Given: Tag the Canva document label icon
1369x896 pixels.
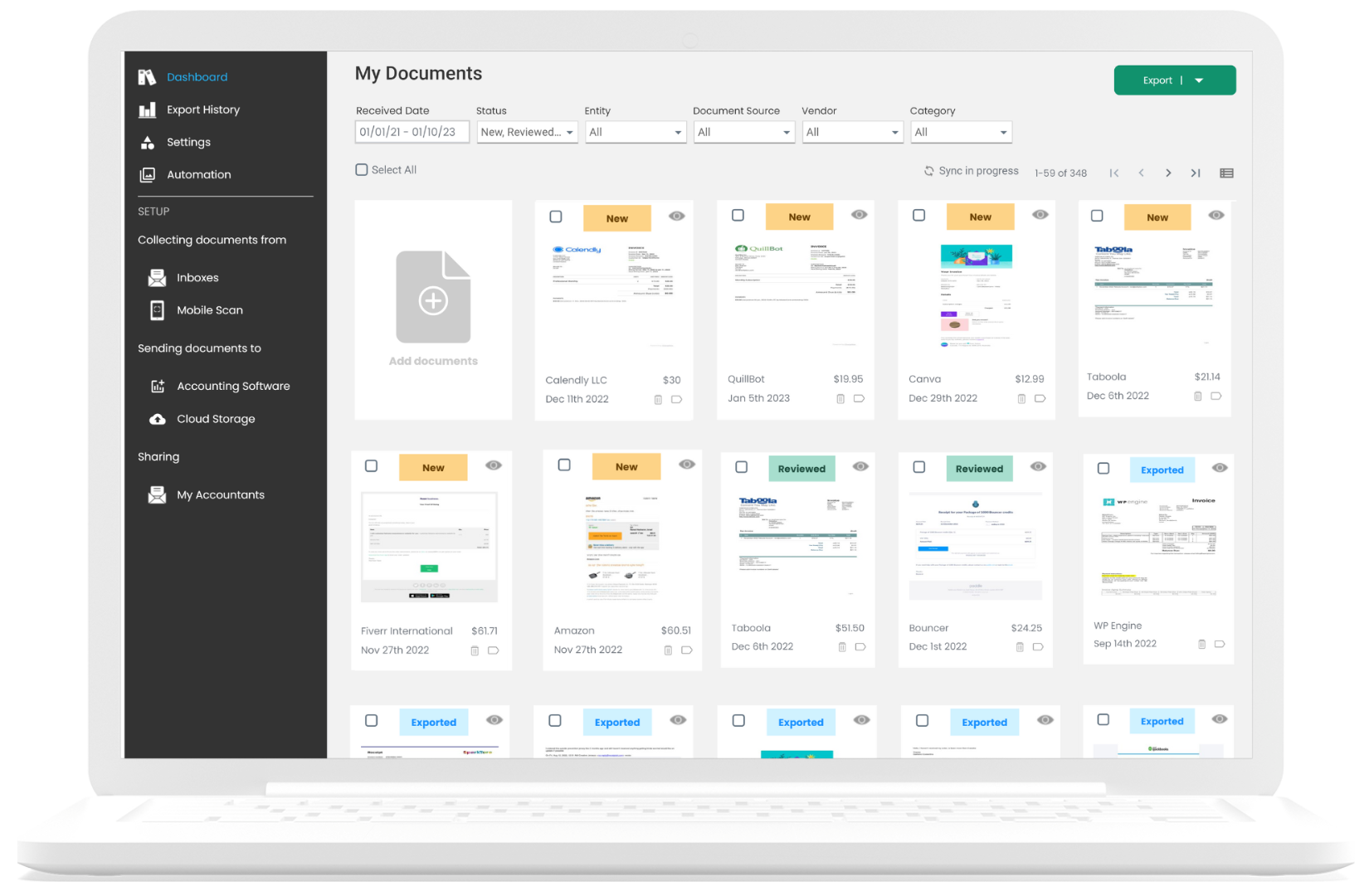Looking at the screenshot, I should pos(1040,399).
